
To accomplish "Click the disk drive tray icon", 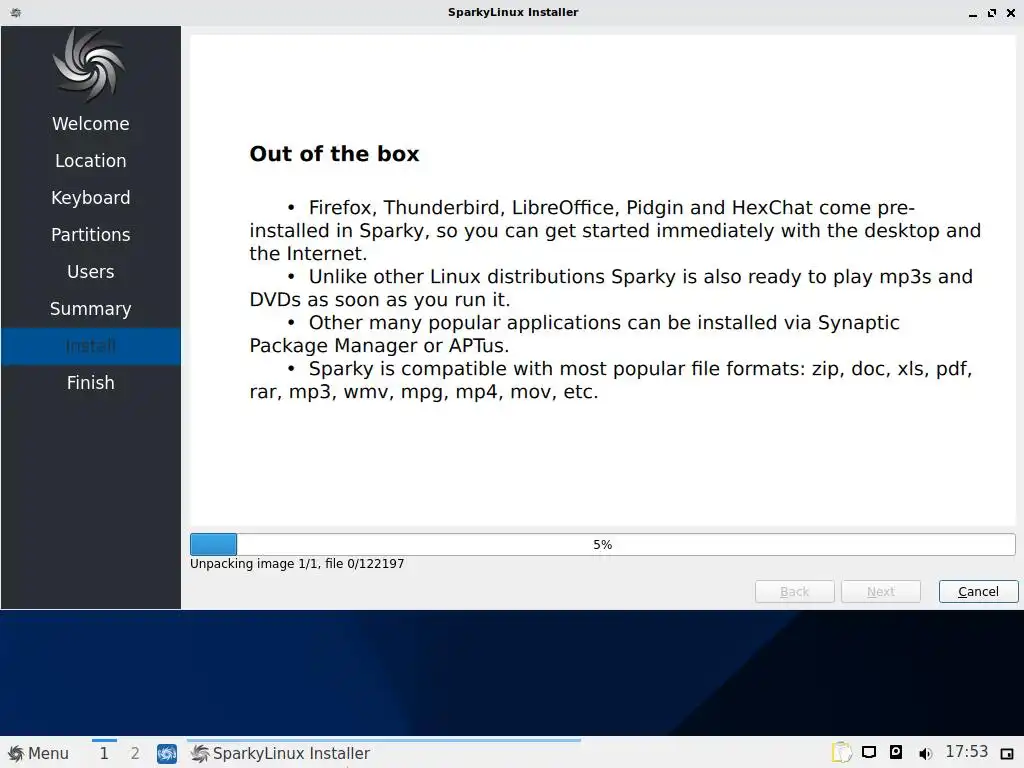I will [896, 752].
